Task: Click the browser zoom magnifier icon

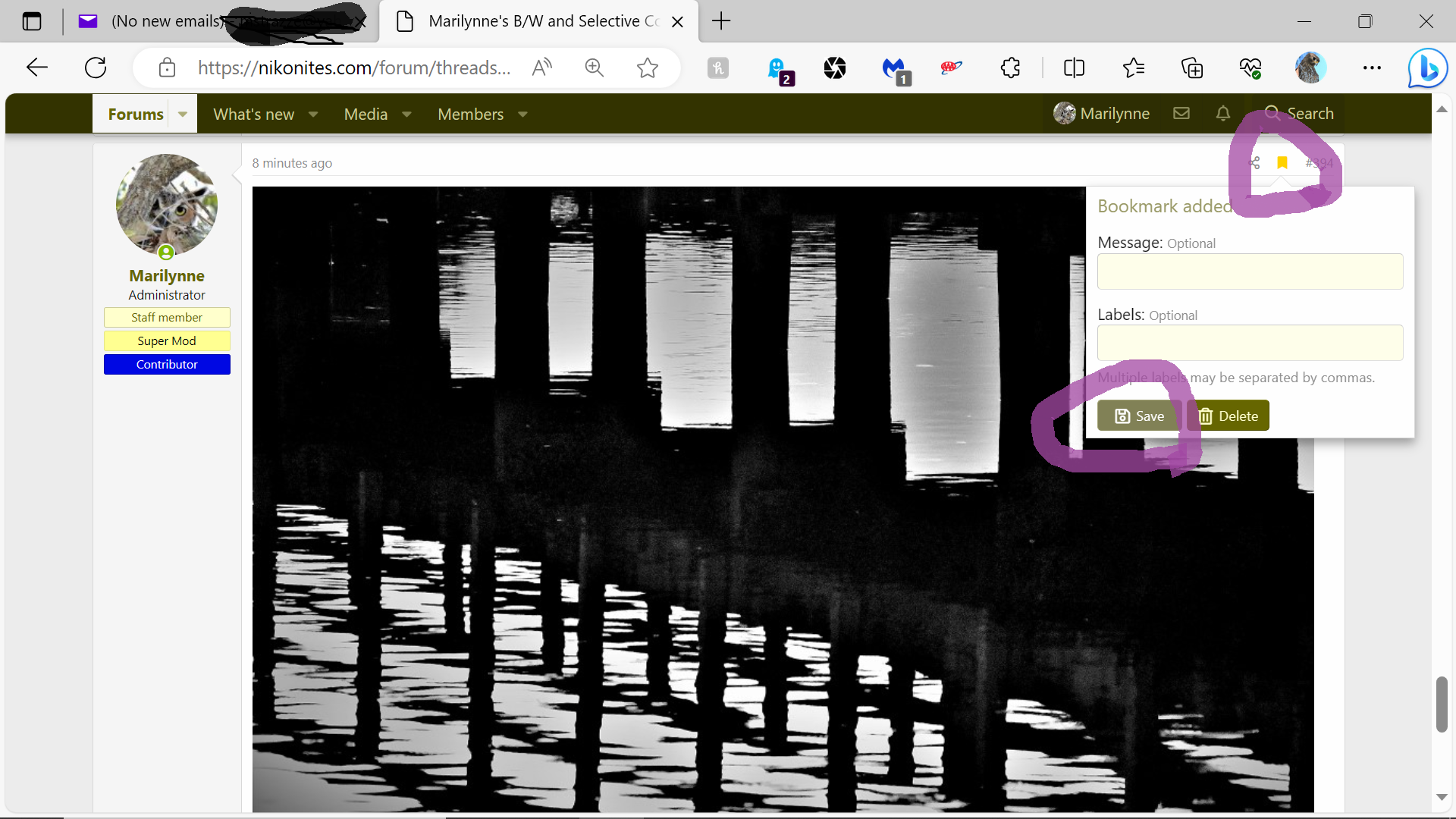Action: click(x=595, y=68)
